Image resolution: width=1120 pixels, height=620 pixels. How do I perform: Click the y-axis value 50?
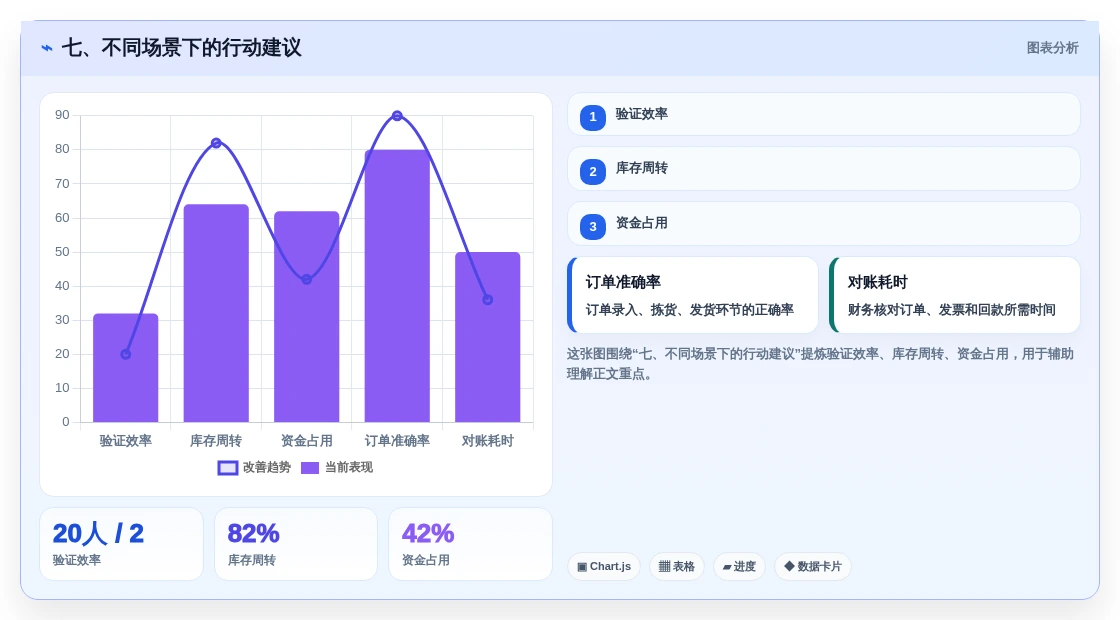click(x=62, y=251)
